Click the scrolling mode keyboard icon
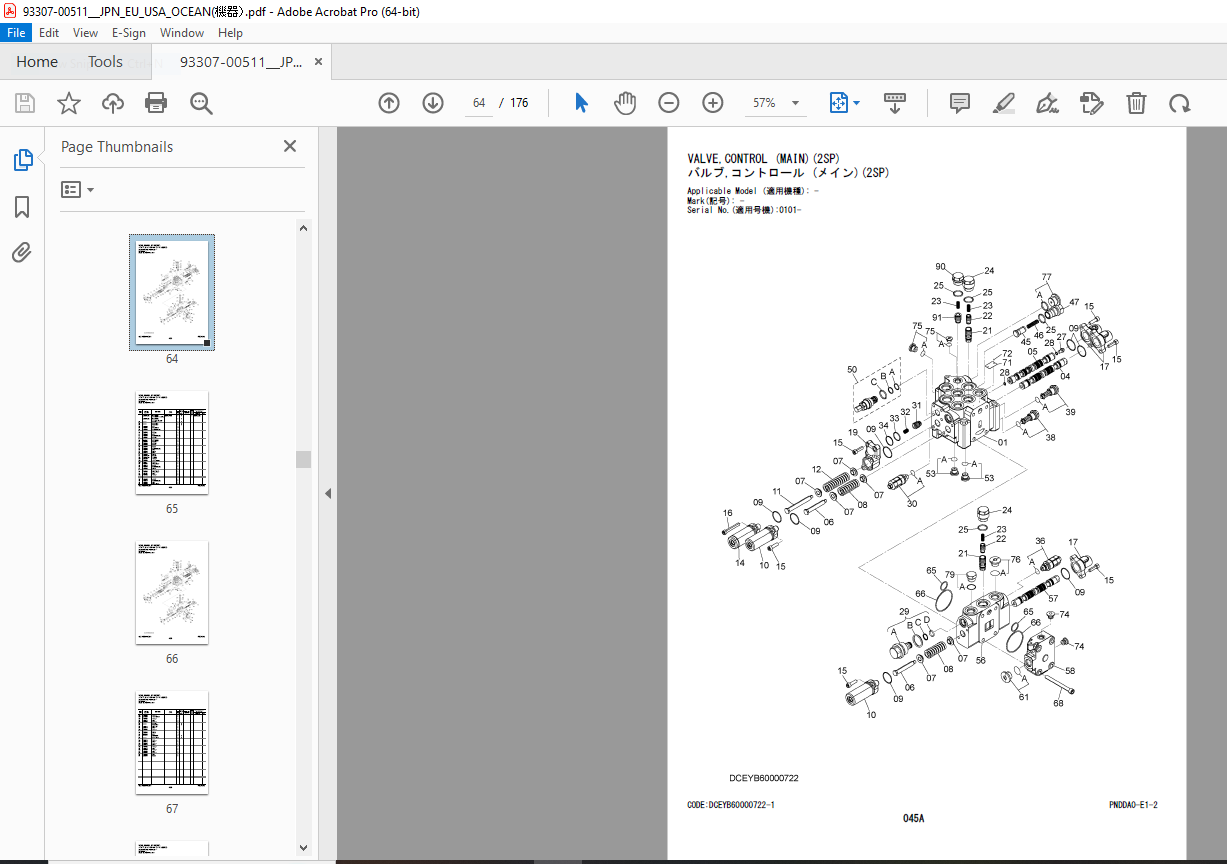 click(895, 103)
